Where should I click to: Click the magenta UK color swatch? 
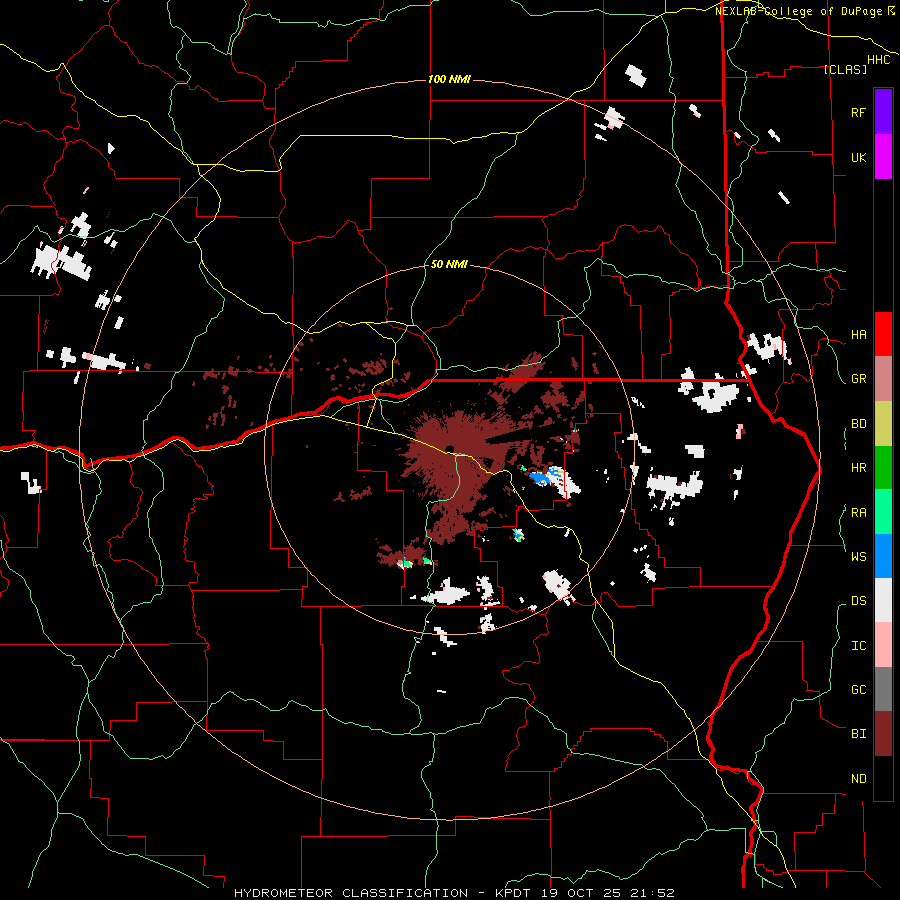click(x=883, y=157)
